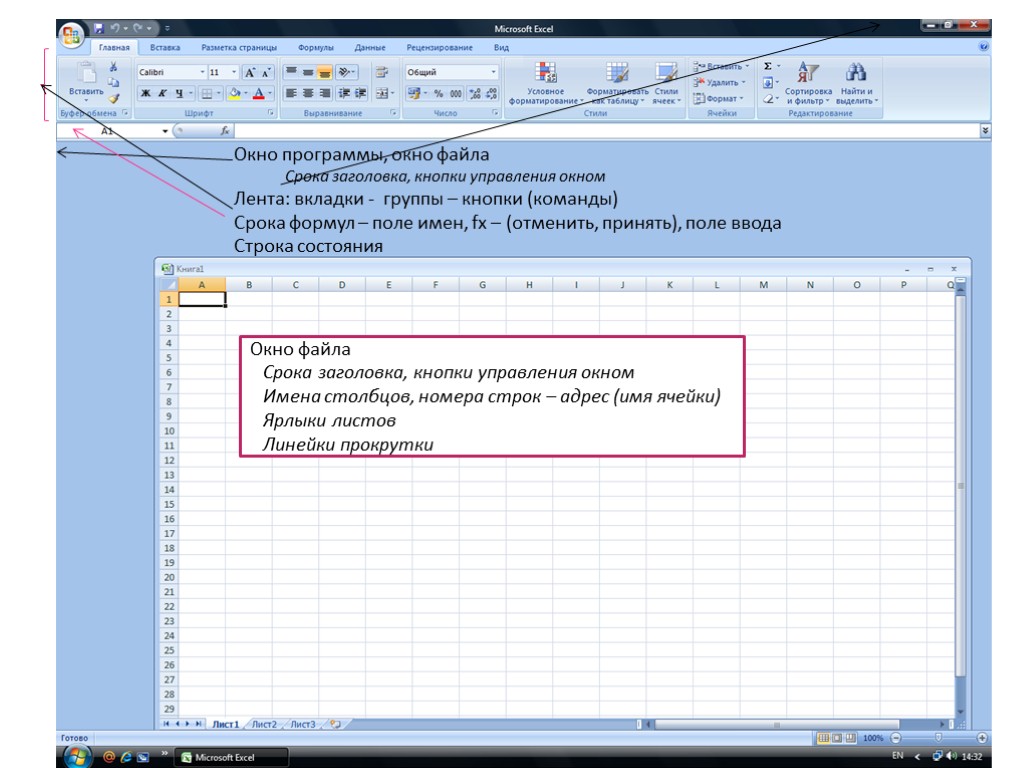The height and width of the screenshot is (768, 1024).
Task: Click the zoom slider handle
Action: point(938,738)
